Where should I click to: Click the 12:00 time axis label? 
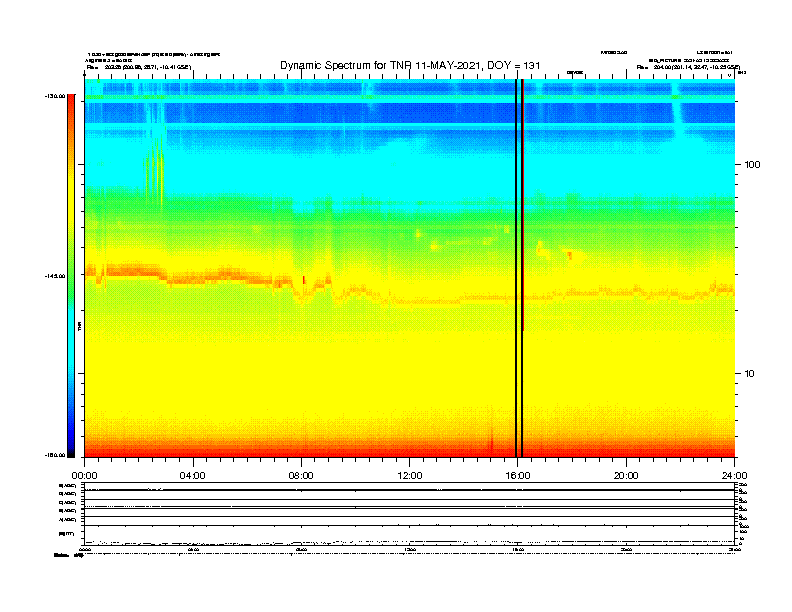pos(410,476)
